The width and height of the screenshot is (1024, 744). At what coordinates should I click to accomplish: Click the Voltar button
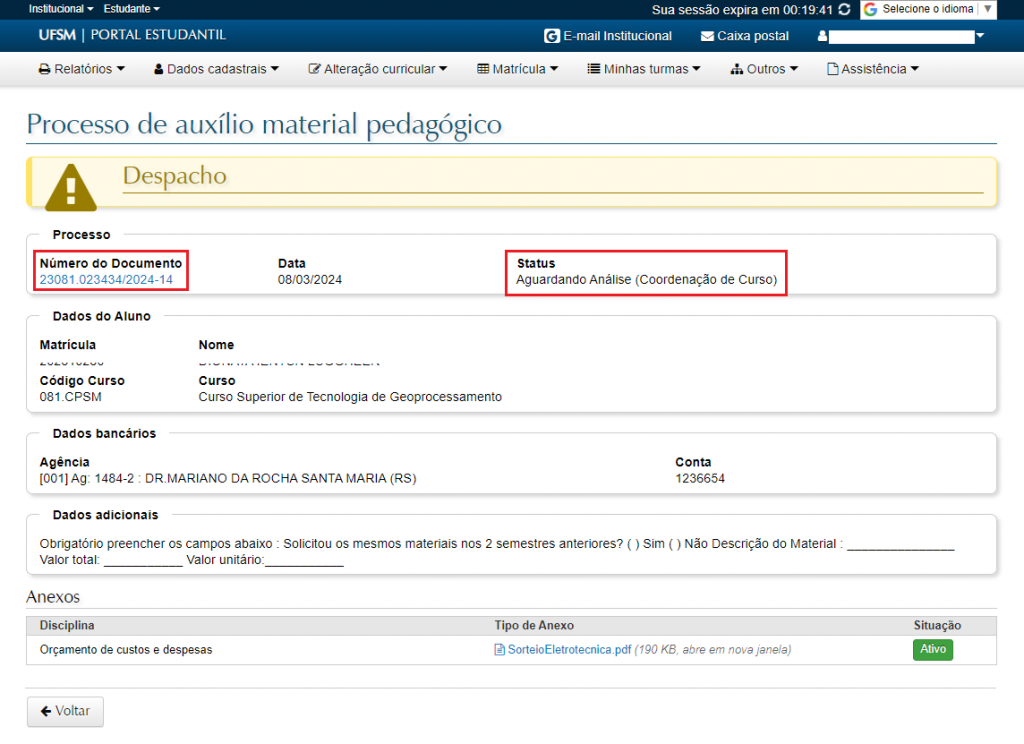[x=65, y=711]
